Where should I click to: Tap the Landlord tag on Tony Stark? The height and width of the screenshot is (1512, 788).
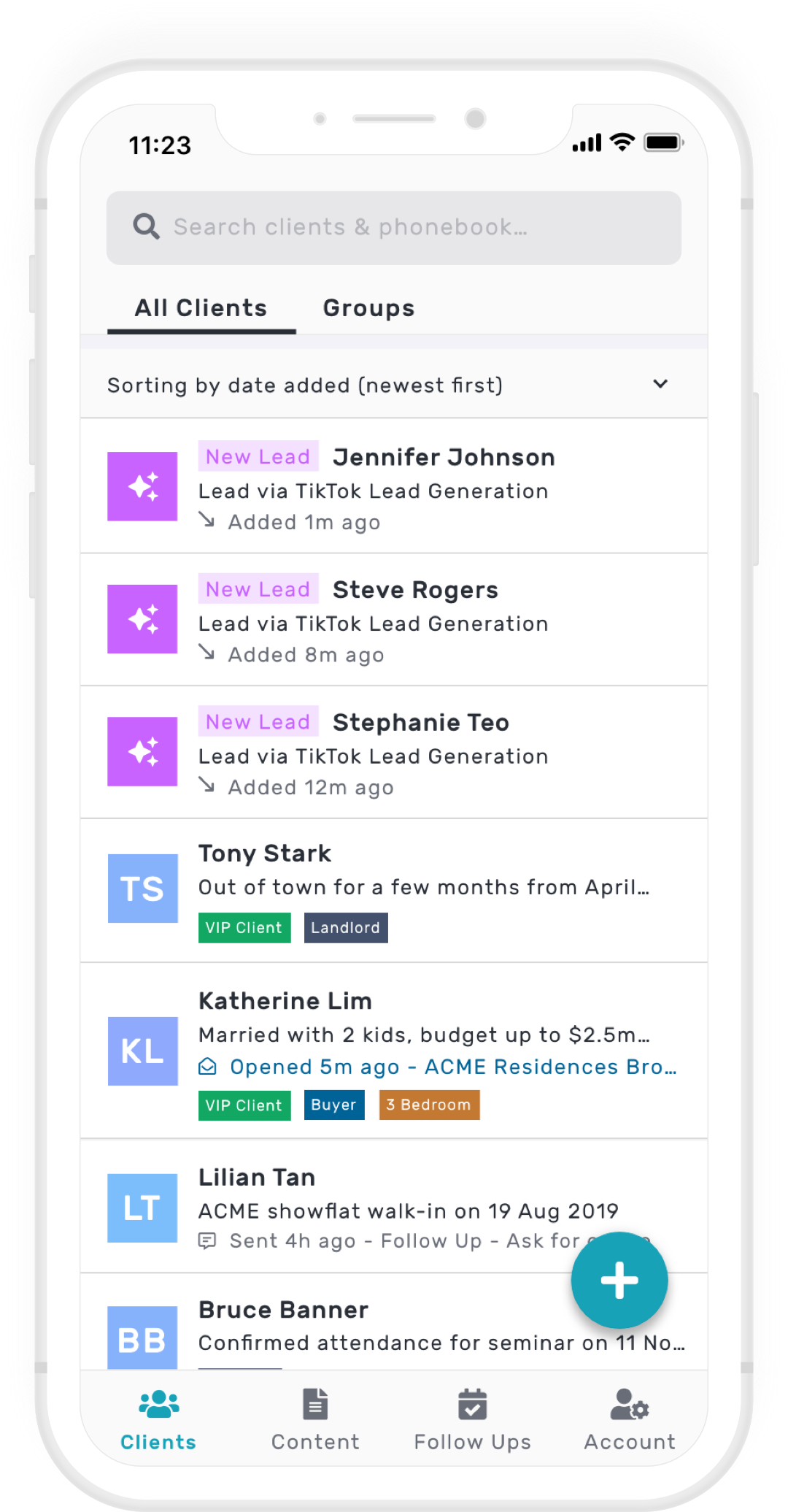(x=346, y=928)
